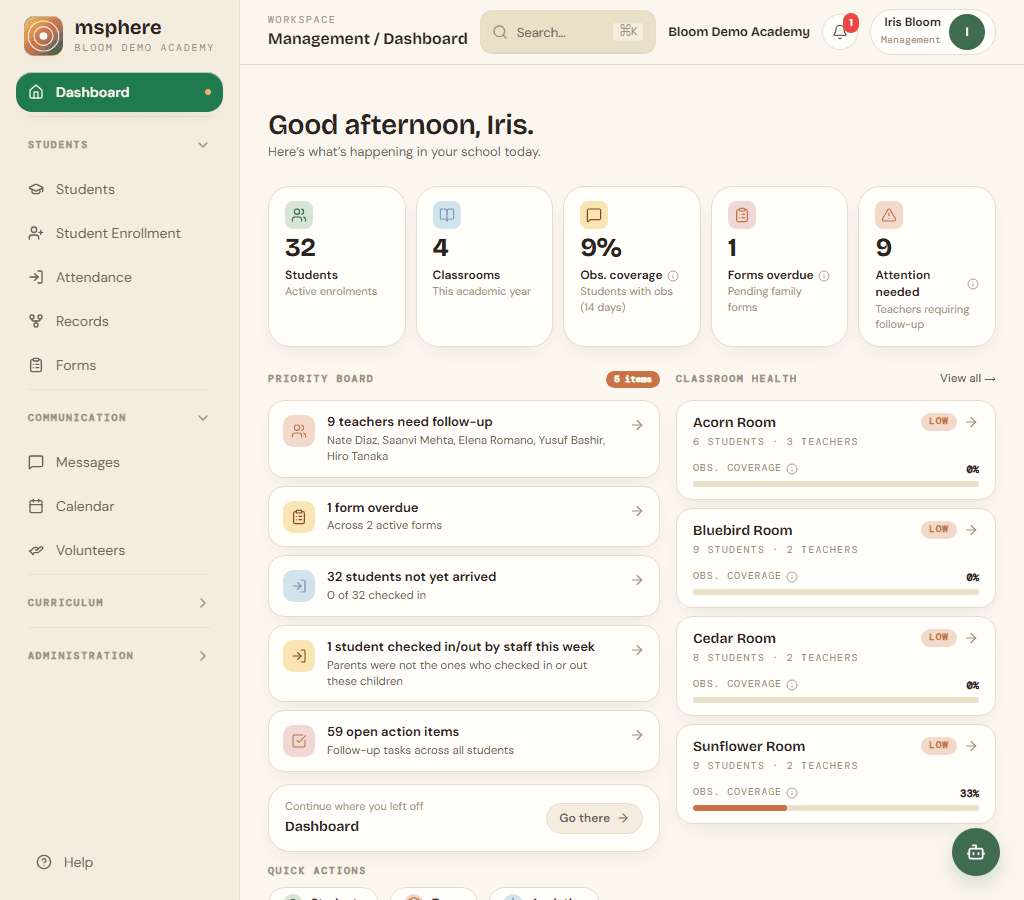Image resolution: width=1024 pixels, height=900 pixels.
Task: Click info icon for Sunflower Room obs. coverage
Action: (x=792, y=792)
